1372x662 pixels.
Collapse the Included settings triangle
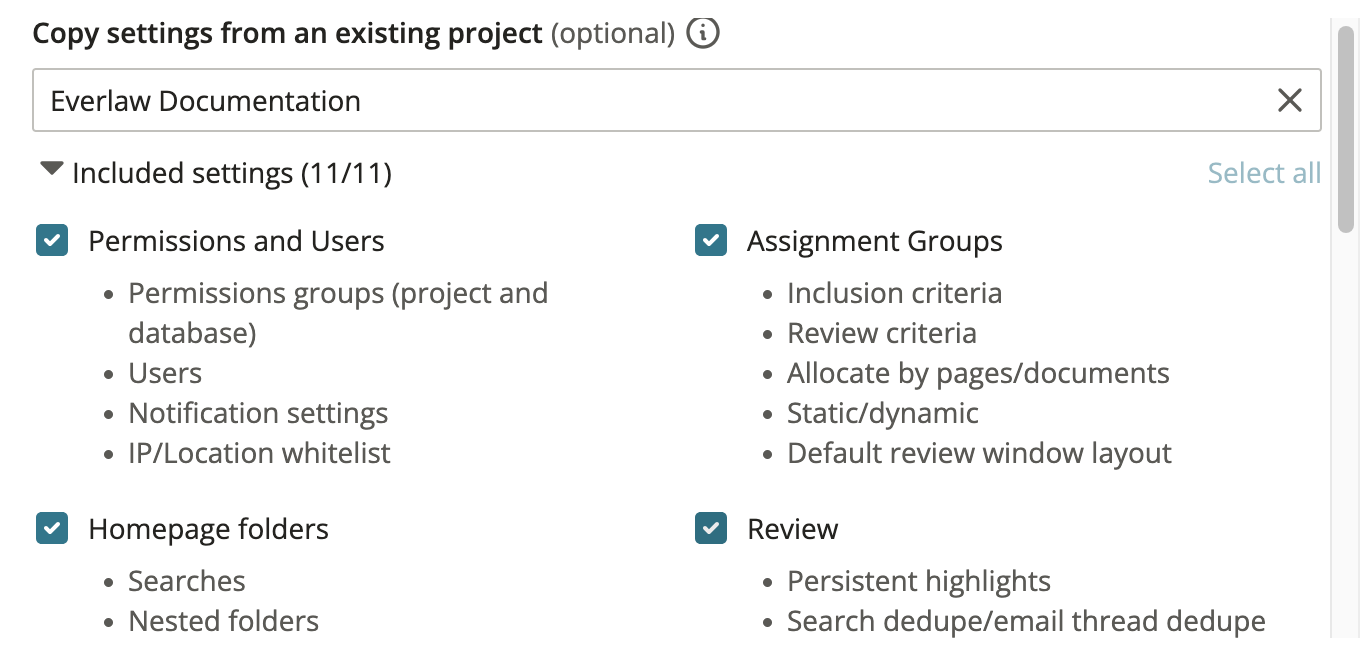[x=51, y=170]
